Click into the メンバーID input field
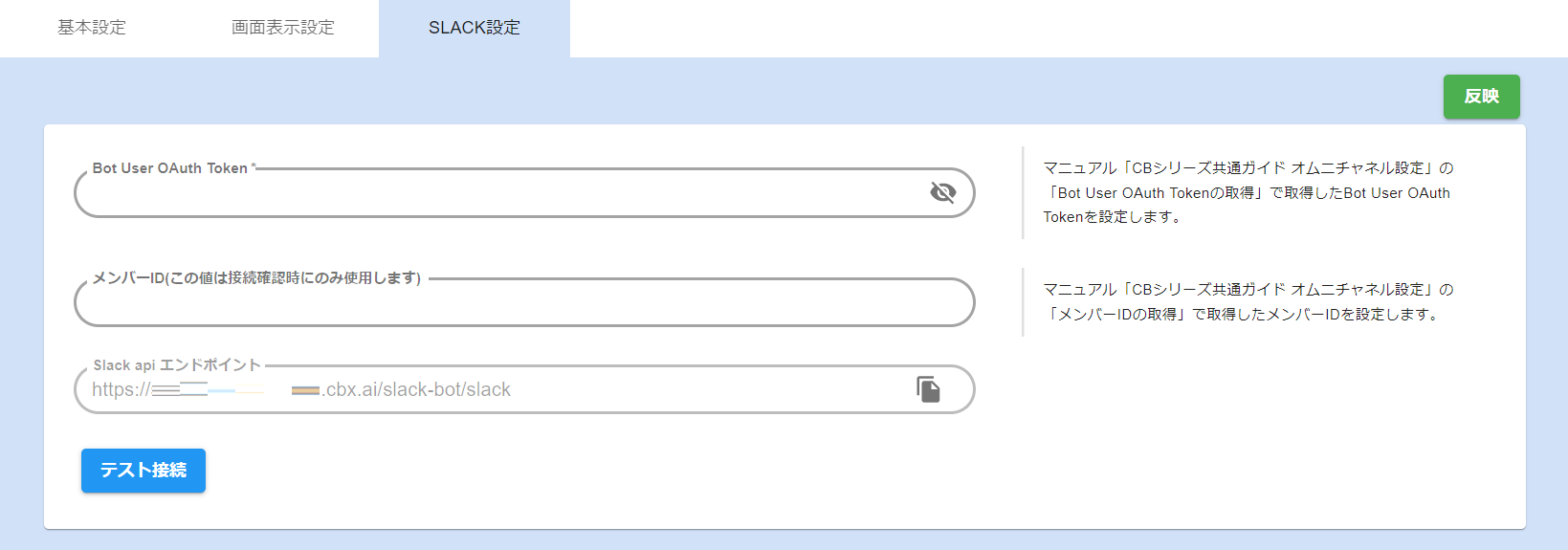This screenshot has width=1568, height=550. coord(522,304)
